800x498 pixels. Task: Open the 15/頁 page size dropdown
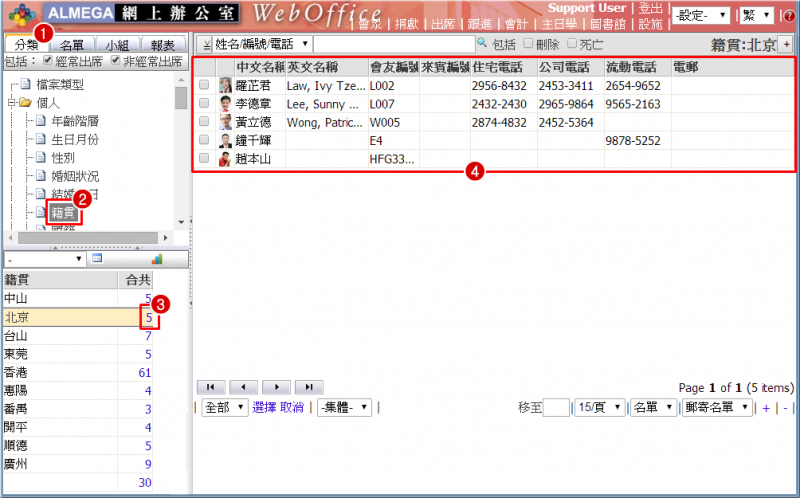(599, 408)
